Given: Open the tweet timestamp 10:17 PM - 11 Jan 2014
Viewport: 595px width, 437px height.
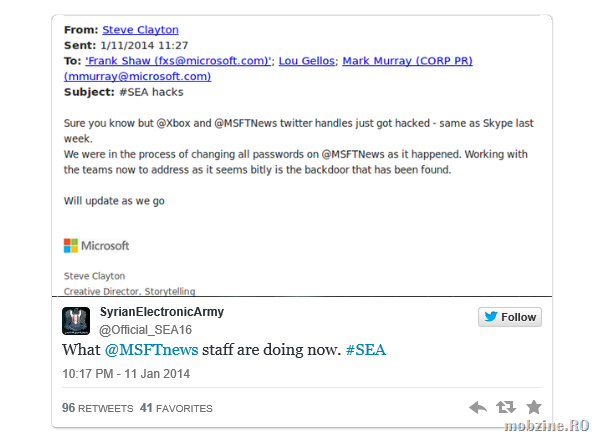Looking at the screenshot, I should [x=126, y=374].
